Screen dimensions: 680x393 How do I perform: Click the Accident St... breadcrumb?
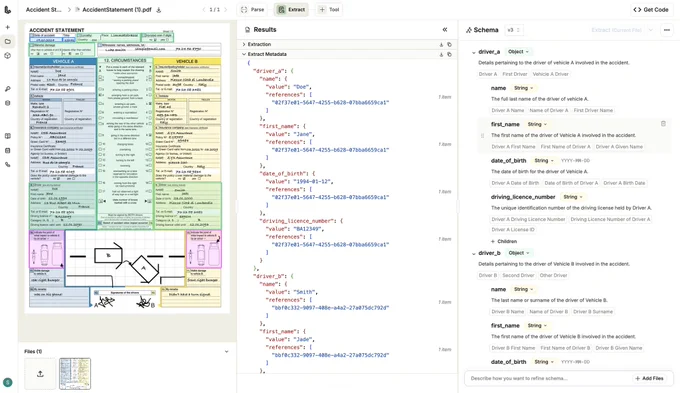(x=44, y=10)
